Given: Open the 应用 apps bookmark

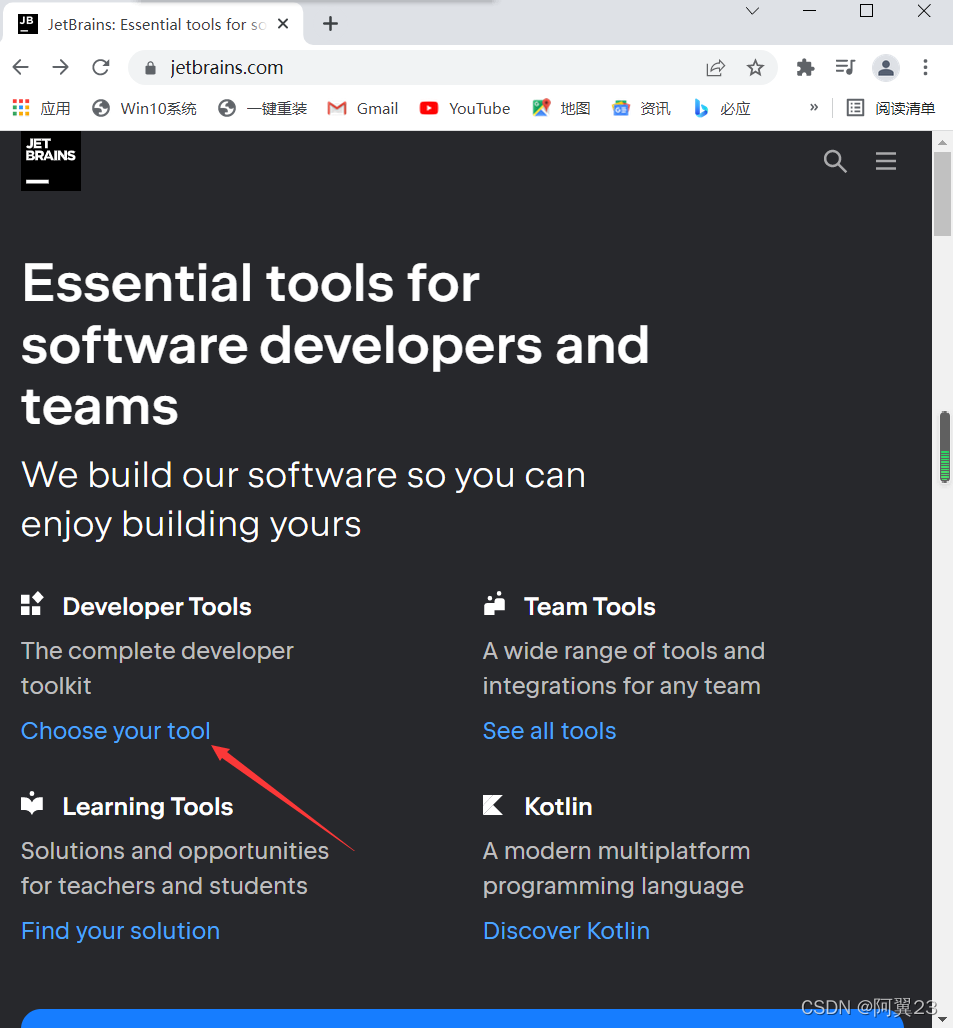Looking at the screenshot, I should [x=41, y=108].
